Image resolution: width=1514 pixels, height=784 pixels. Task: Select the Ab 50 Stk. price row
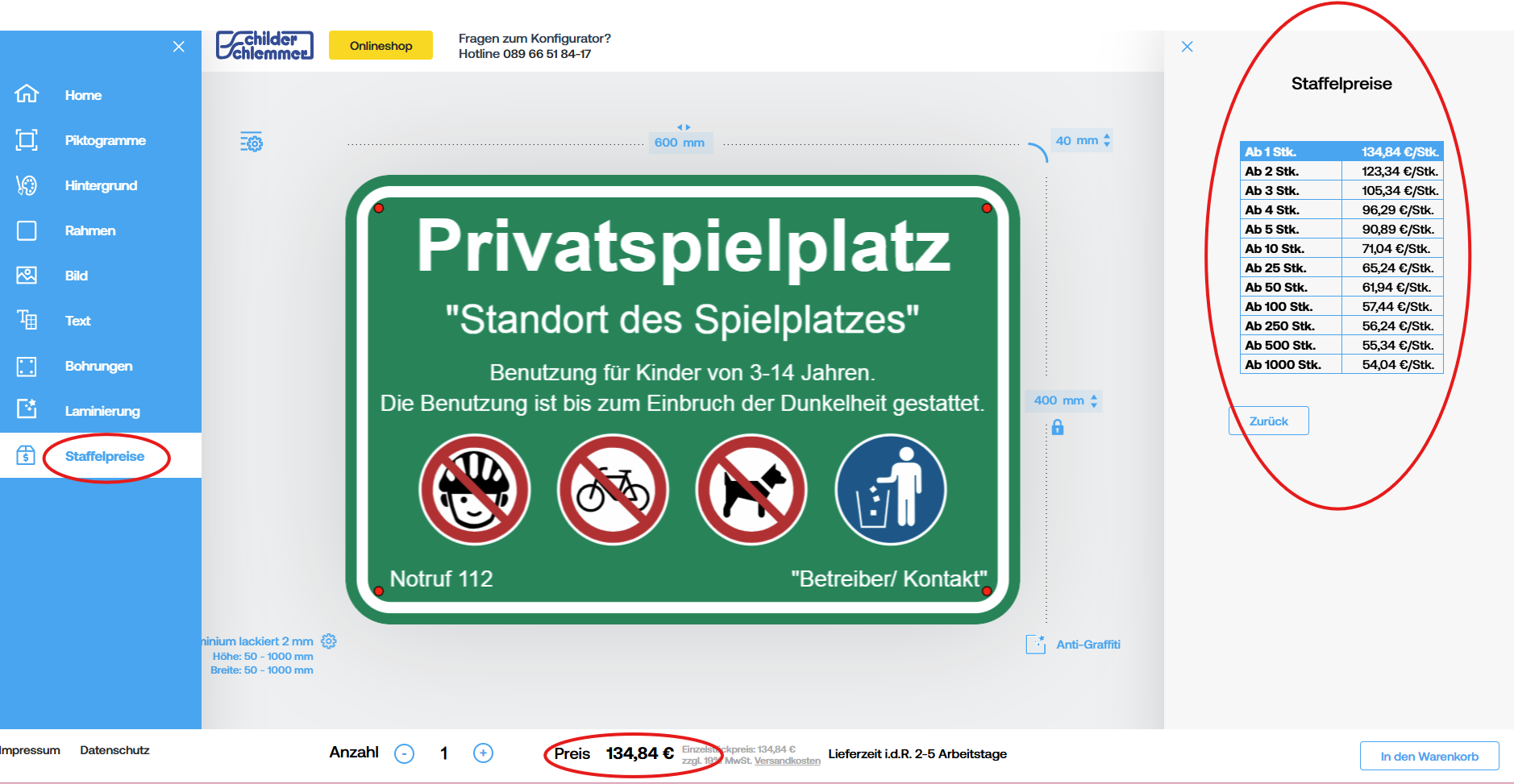click(x=1341, y=287)
